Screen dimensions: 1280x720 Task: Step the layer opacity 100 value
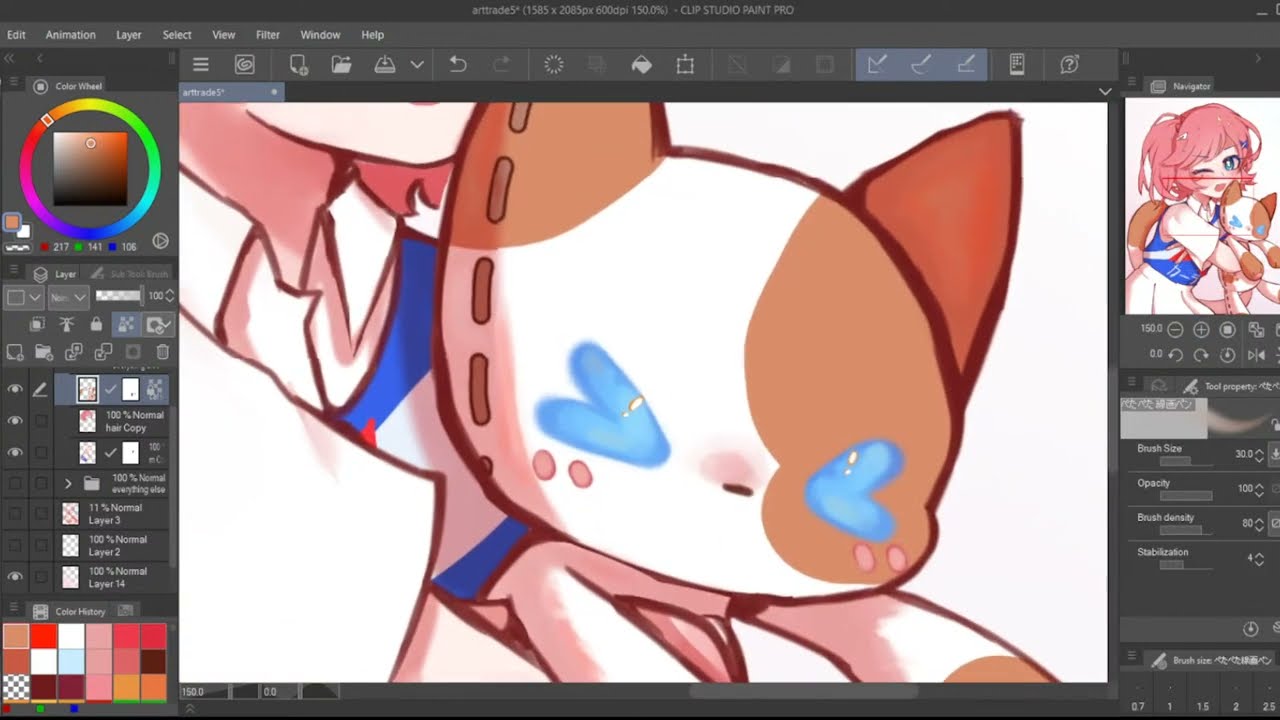coord(169,296)
